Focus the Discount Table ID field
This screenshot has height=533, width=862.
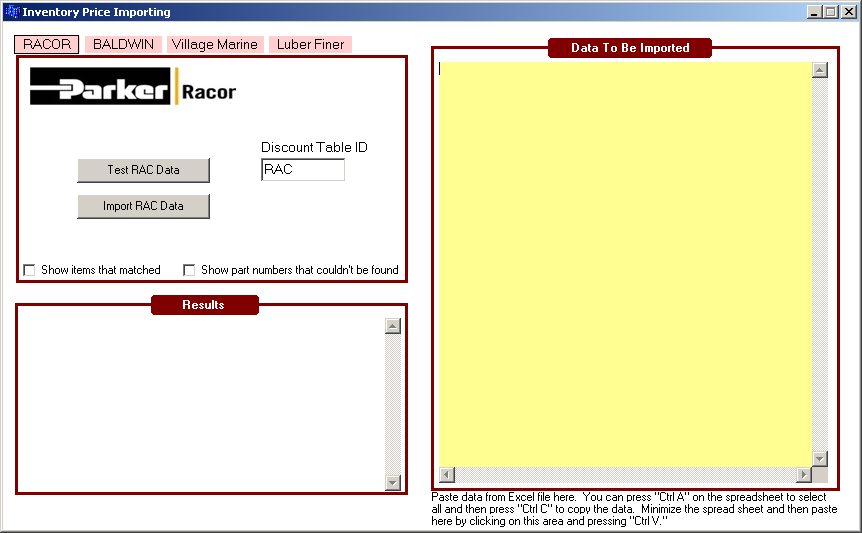click(303, 169)
